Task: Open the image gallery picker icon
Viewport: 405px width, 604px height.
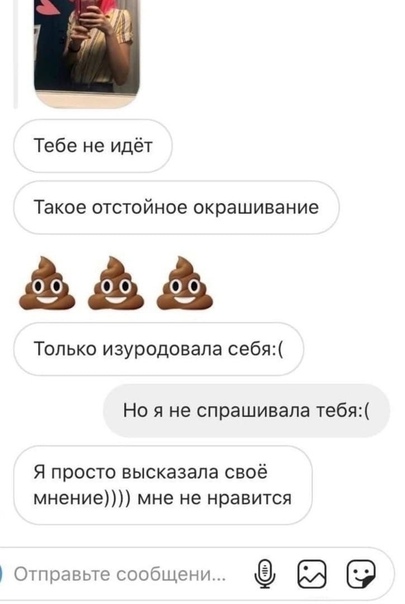Action: coord(312,574)
